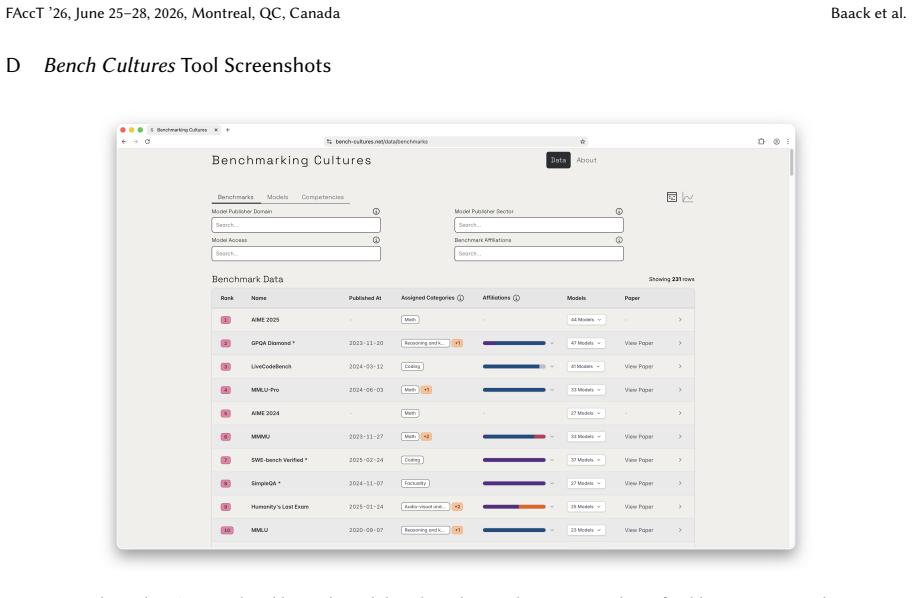The width and height of the screenshot is (912, 598).
Task: Expand the 44 Models dropdown for AIME 2025
Action: point(586,320)
